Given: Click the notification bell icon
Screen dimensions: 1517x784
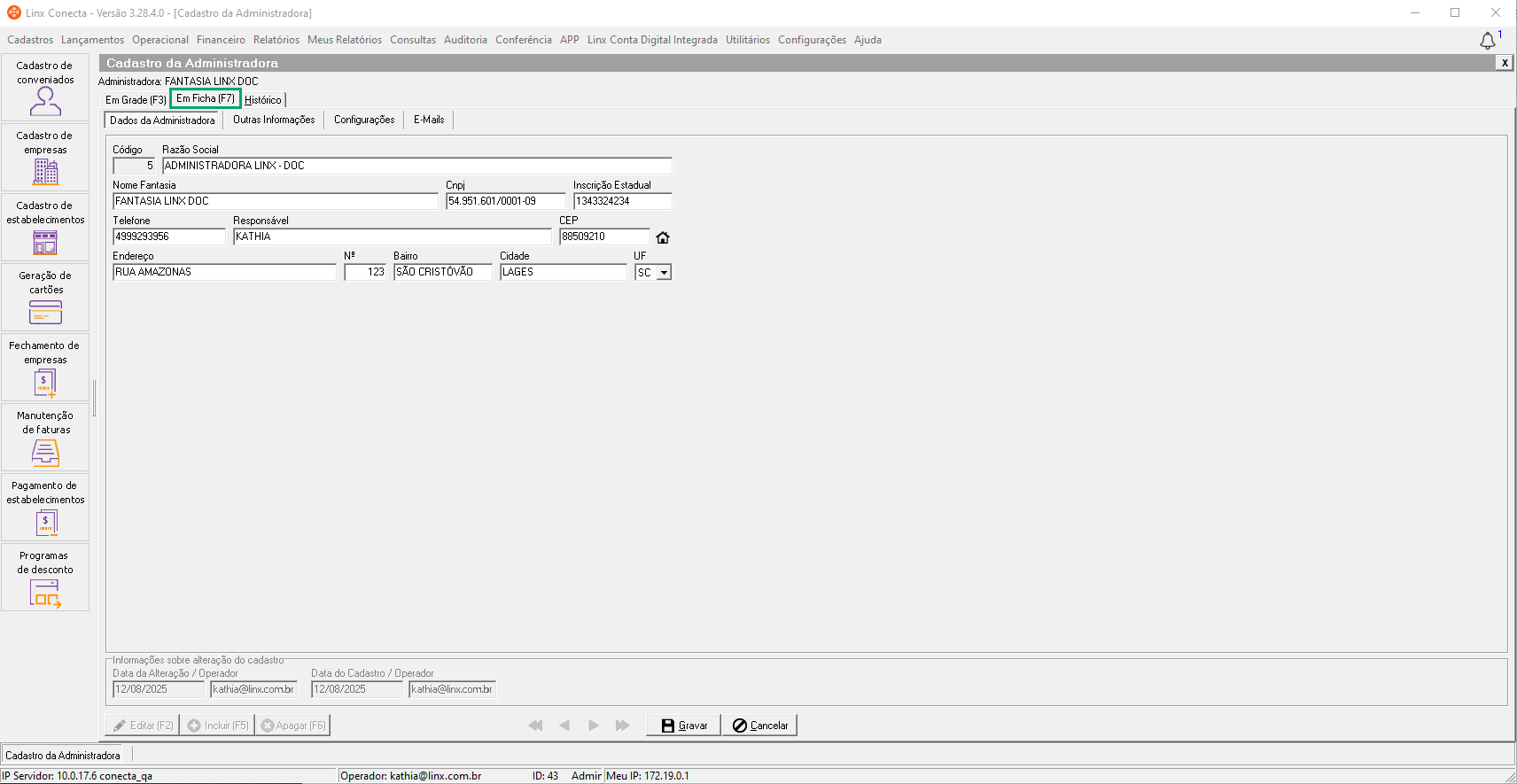Looking at the screenshot, I should pyautogui.click(x=1488, y=41).
